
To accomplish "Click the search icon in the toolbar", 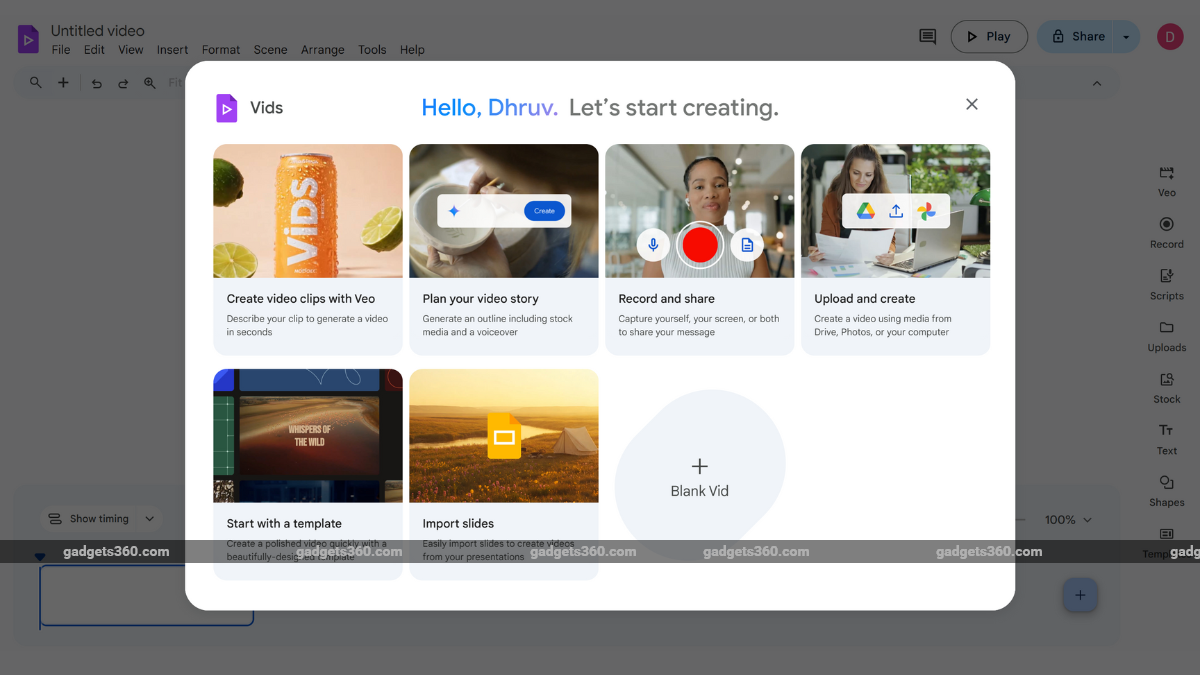I will pyautogui.click(x=36, y=83).
